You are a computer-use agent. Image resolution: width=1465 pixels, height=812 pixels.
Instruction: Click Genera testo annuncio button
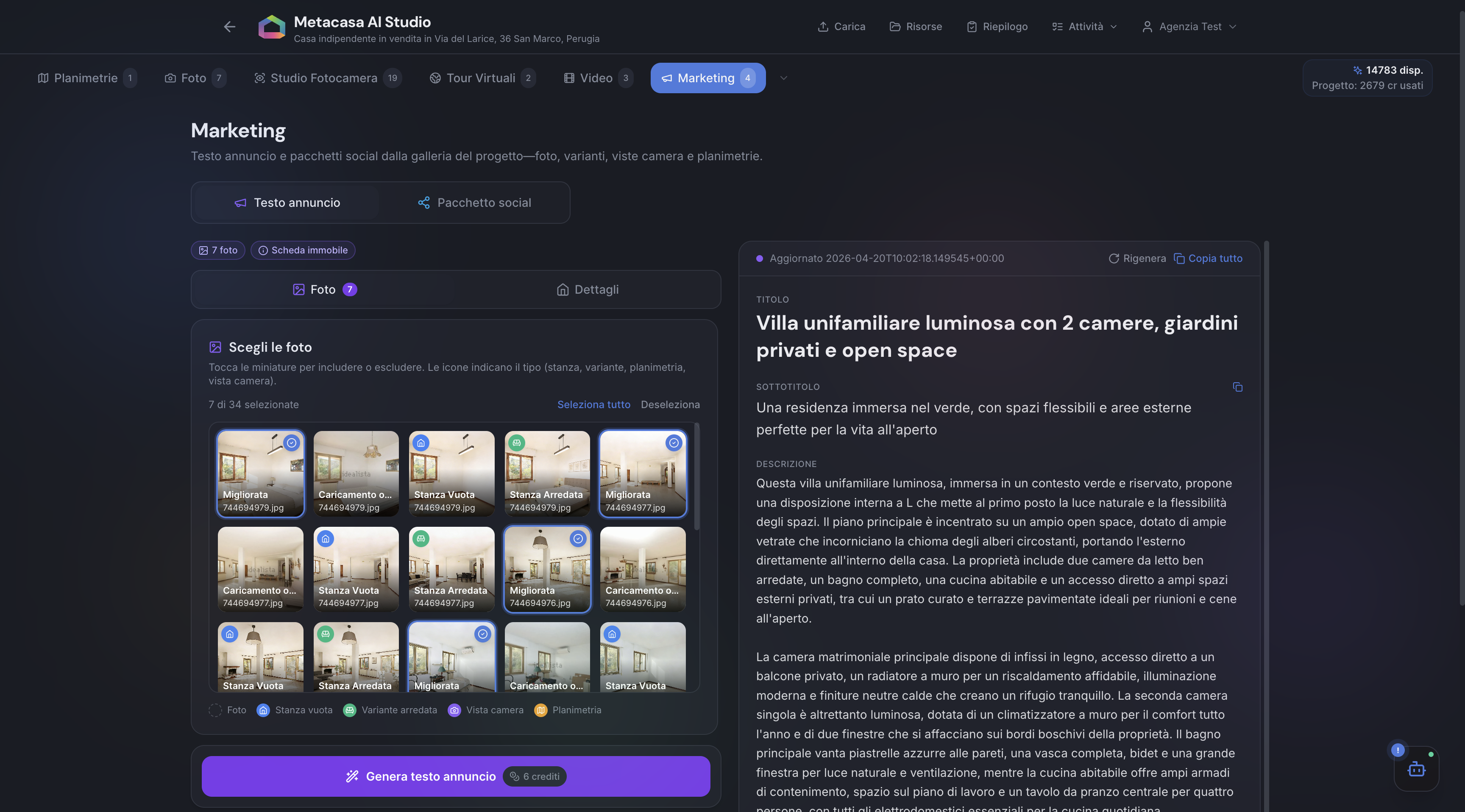456,776
